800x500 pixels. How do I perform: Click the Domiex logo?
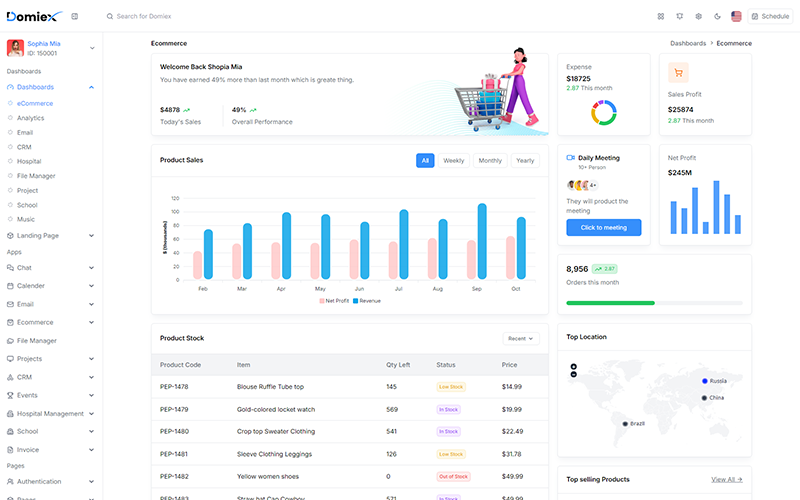(34, 16)
